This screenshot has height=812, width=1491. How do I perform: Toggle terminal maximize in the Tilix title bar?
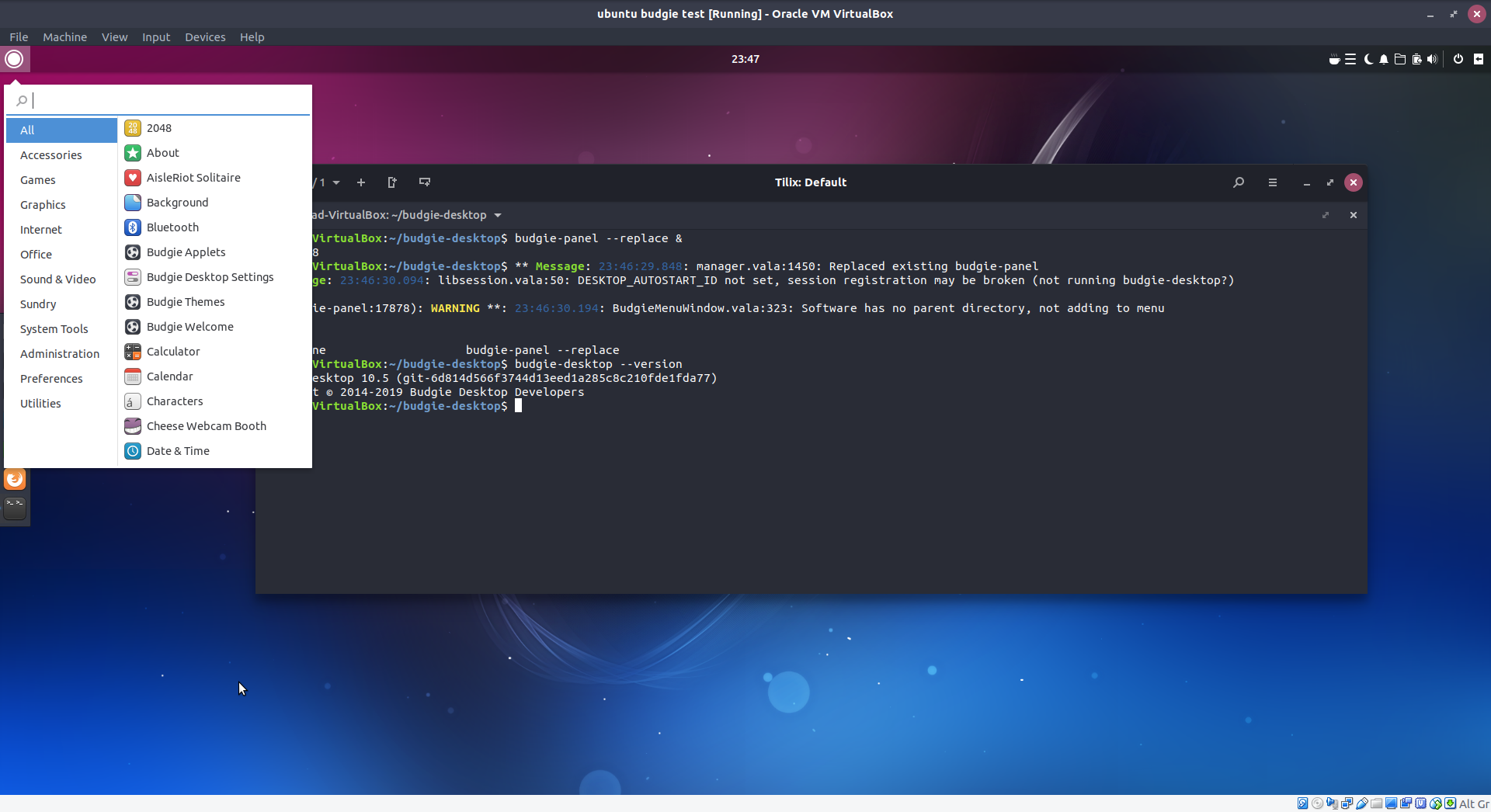(1330, 182)
